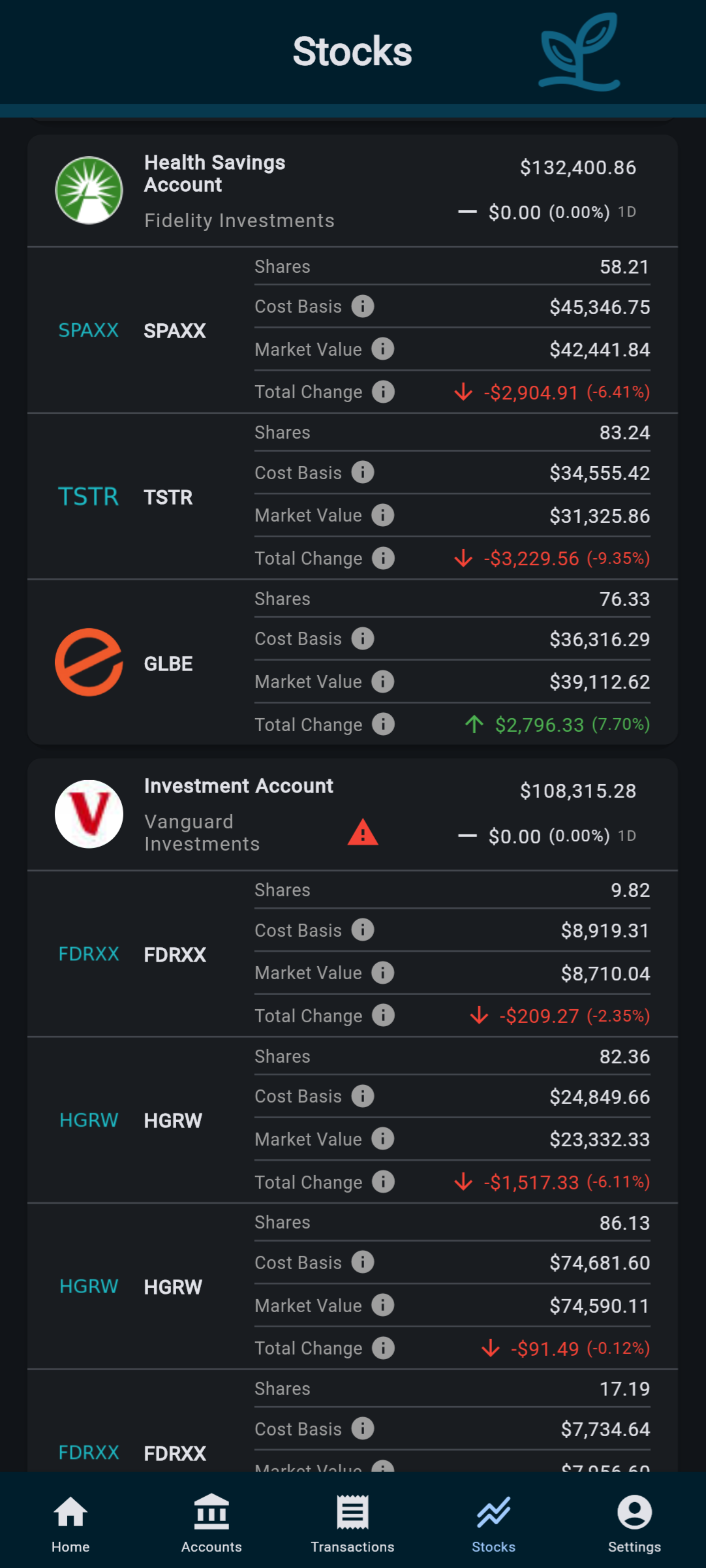Viewport: 706px width, 1568px height.
Task: Tap the -$3,229.56 total change value
Action: point(531,559)
